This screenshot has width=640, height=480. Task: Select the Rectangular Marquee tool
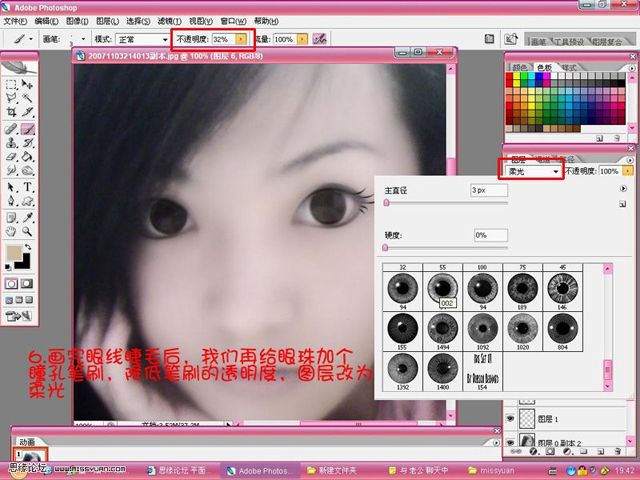point(11,84)
